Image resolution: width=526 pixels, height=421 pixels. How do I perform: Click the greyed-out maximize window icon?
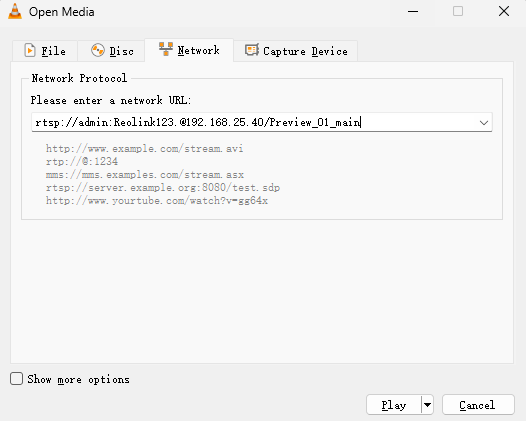coord(458,11)
